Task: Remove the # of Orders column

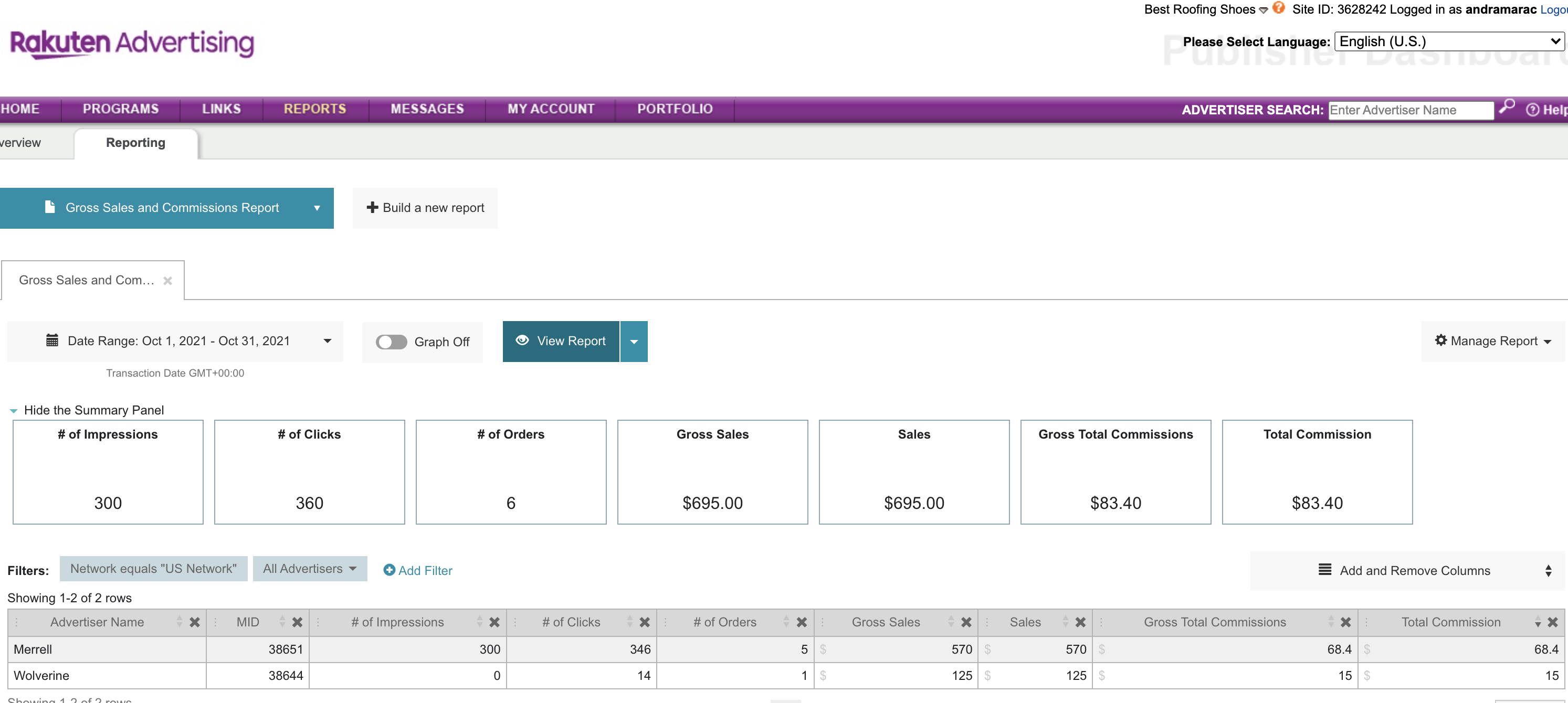Action: pyautogui.click(x=802, y=622)
